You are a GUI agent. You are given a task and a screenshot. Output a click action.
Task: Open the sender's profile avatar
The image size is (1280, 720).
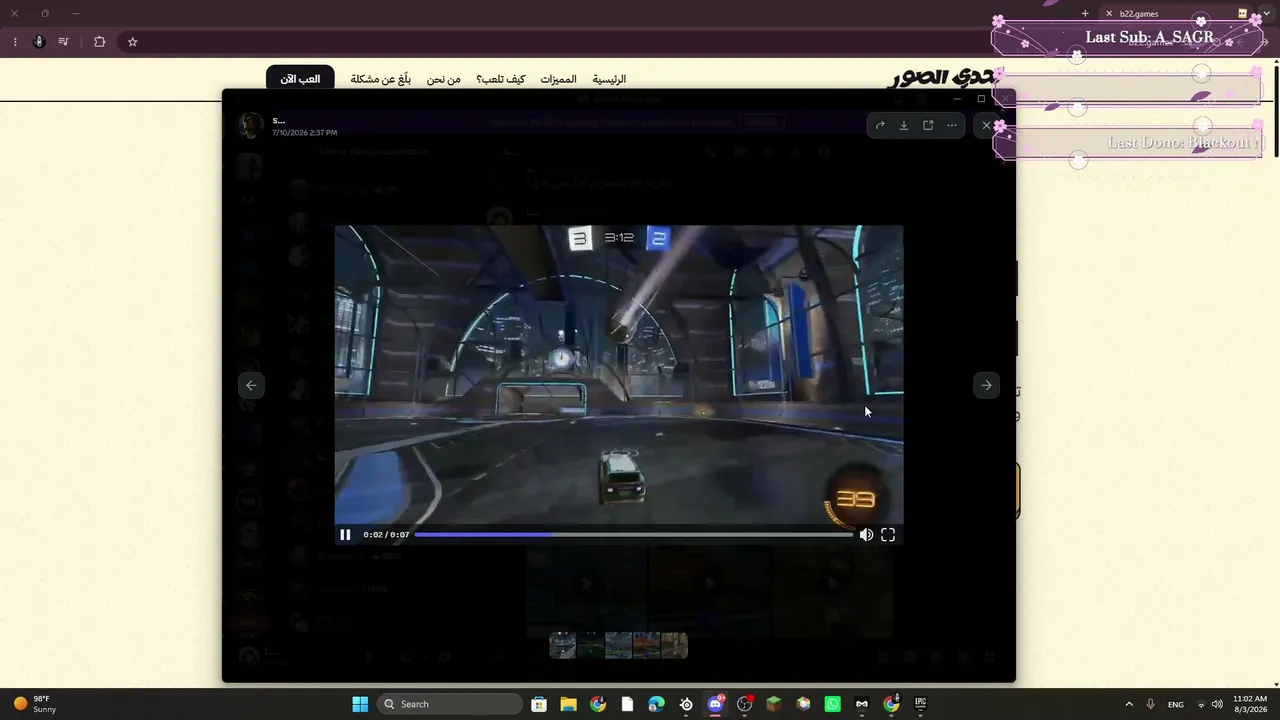251,125
